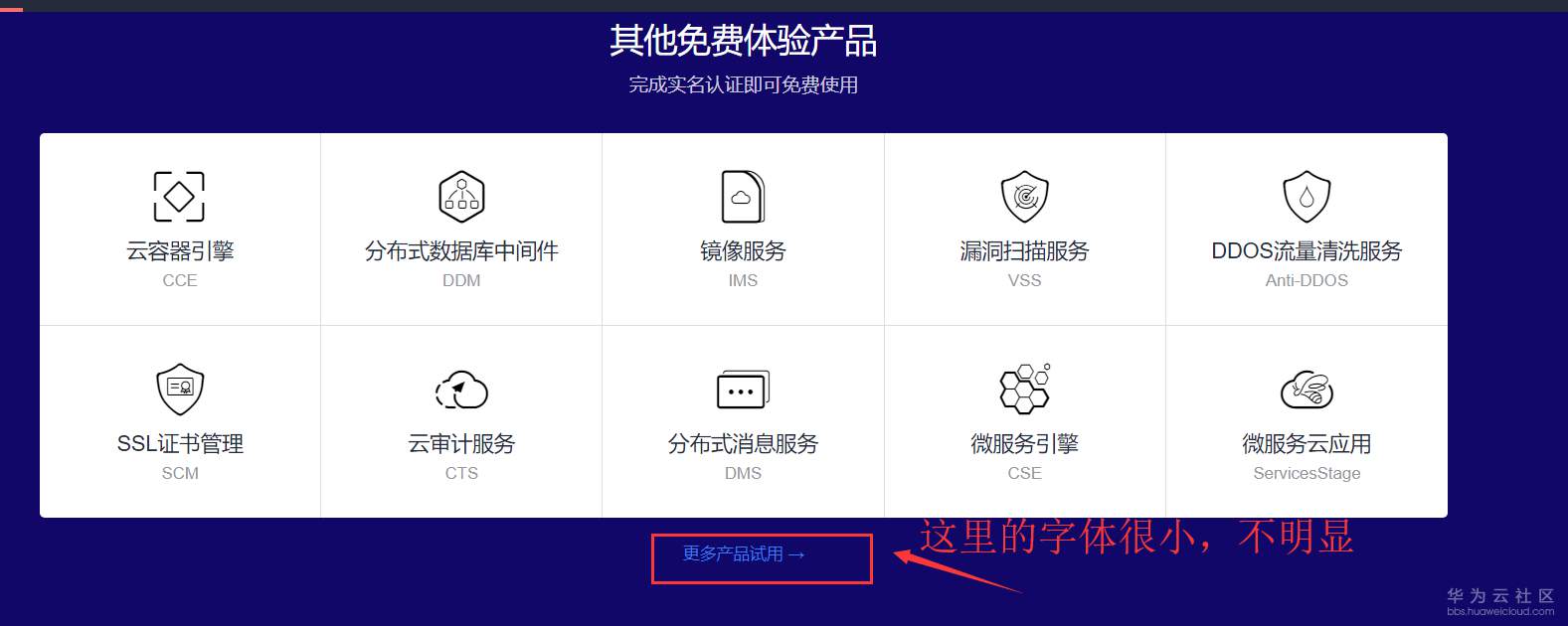Viewport: 1568px width, 626px height.
Task: Click the CTS cloud audit icon
Action: tap(461, 390)
